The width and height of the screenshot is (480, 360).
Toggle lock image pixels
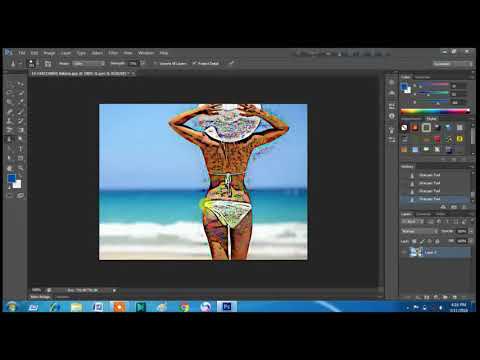click(422, 241)
